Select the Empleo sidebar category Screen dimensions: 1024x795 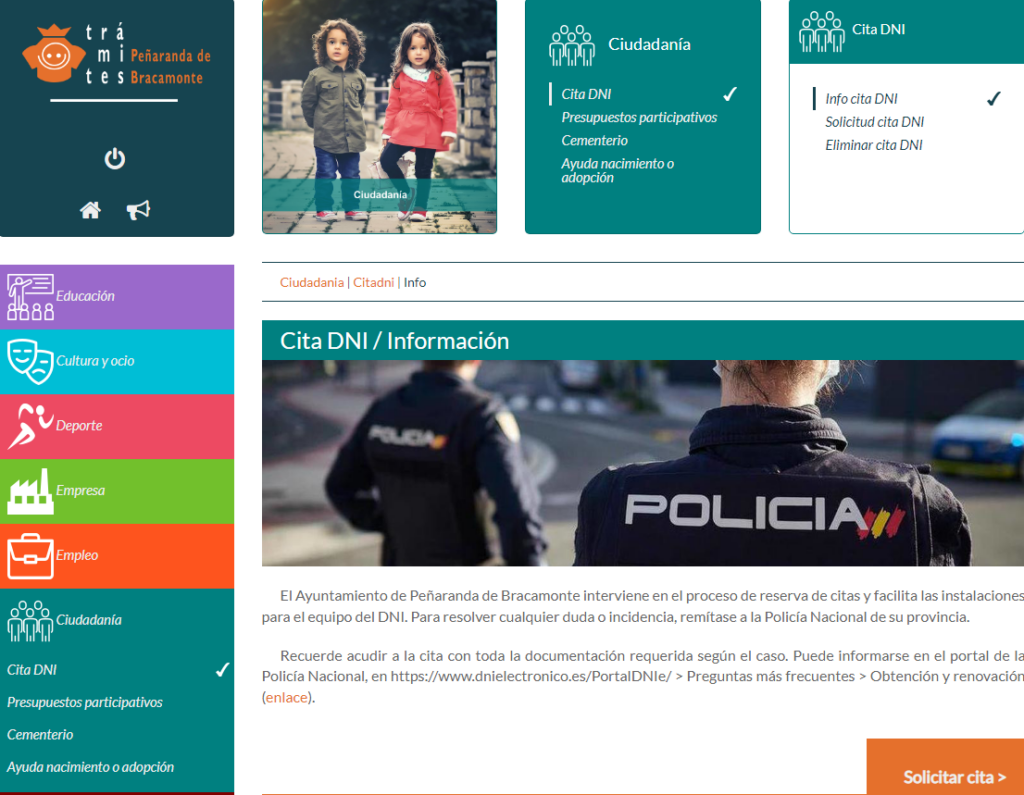[x=117, y=556]
